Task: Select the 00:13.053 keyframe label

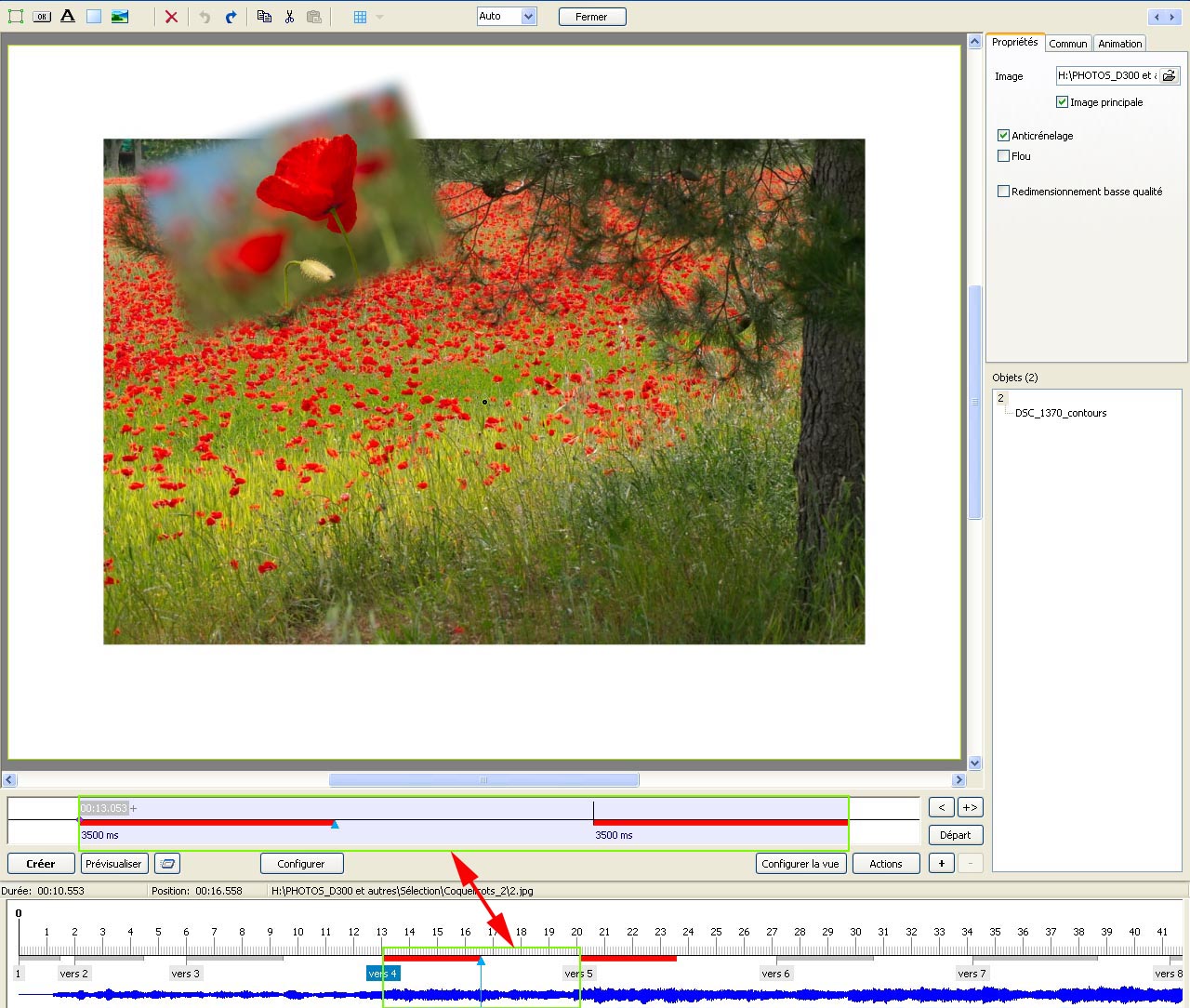Action: click(103, 808)
